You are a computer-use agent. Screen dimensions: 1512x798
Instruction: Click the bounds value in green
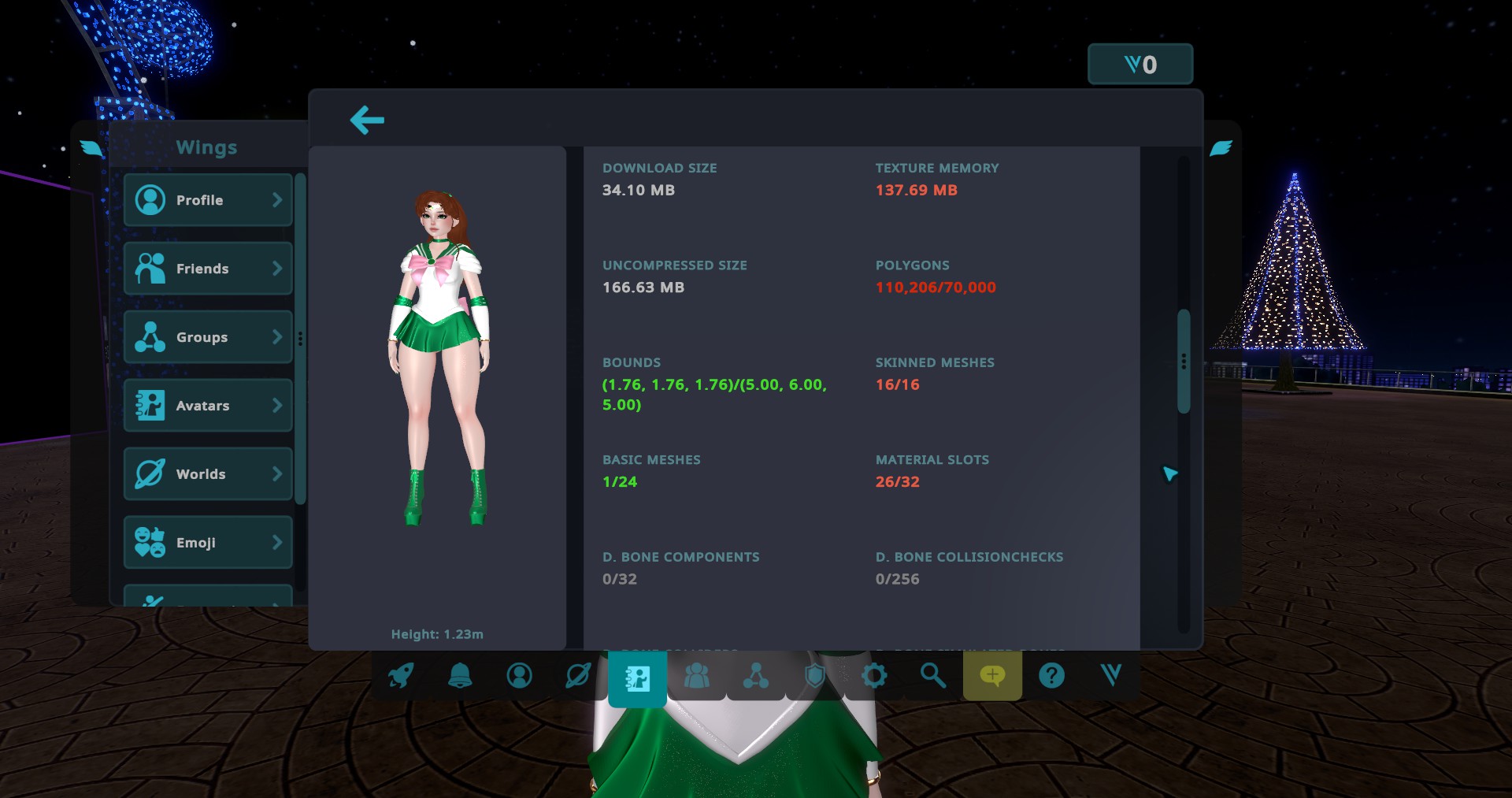click(714, 395)
